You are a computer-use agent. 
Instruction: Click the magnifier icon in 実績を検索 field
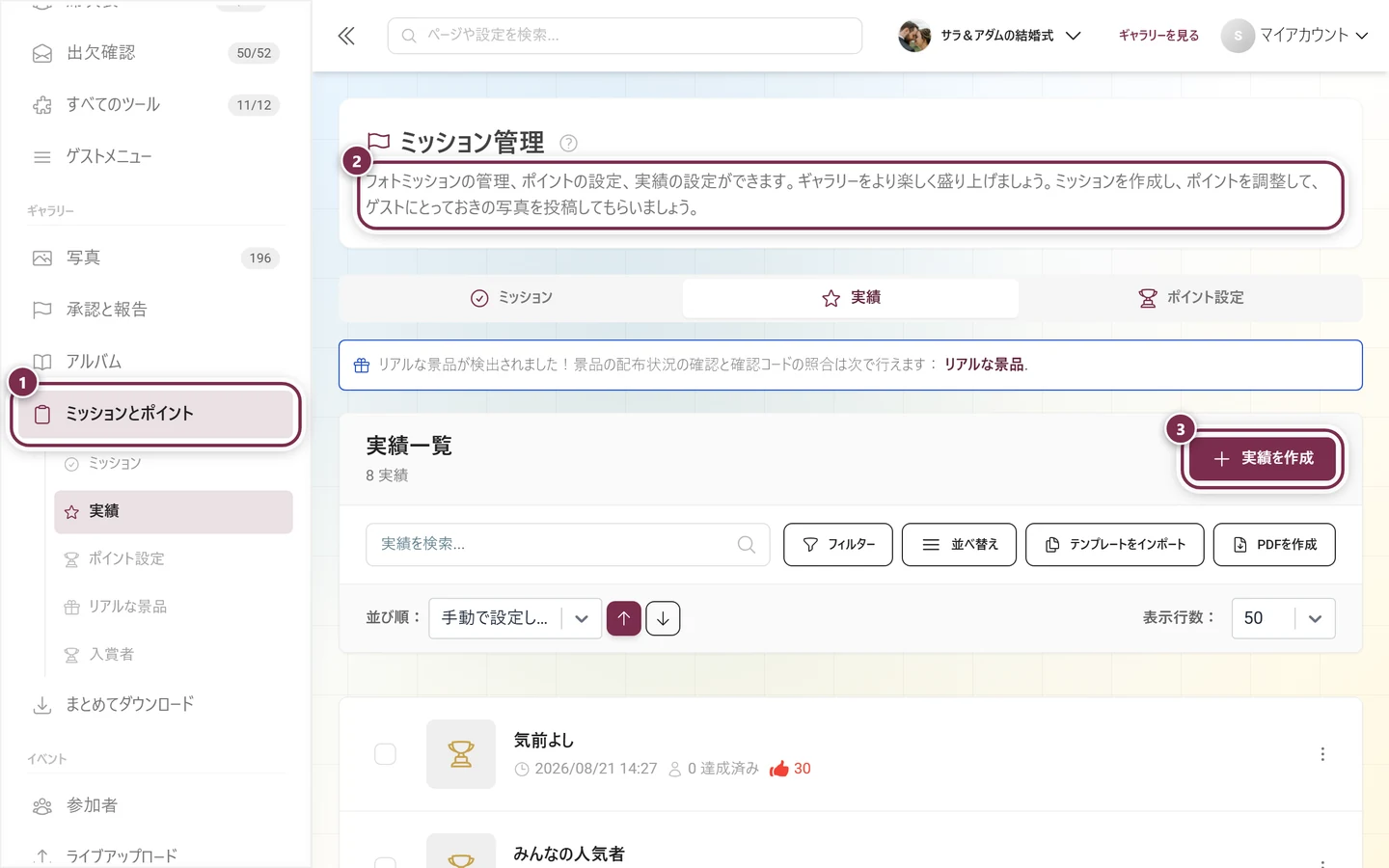coord(746,545)
